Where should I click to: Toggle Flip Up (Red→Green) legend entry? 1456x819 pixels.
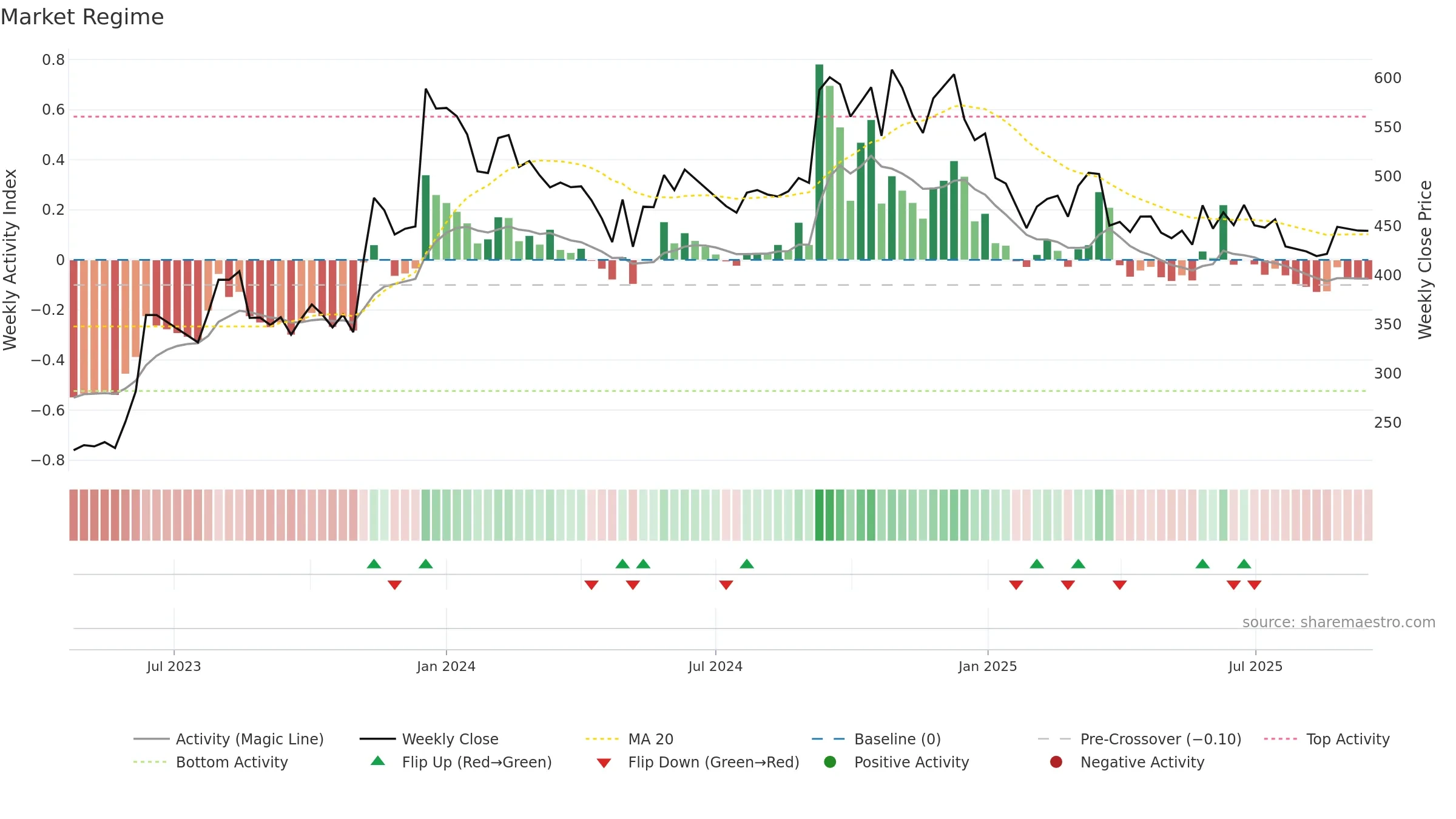coord(461,762)
